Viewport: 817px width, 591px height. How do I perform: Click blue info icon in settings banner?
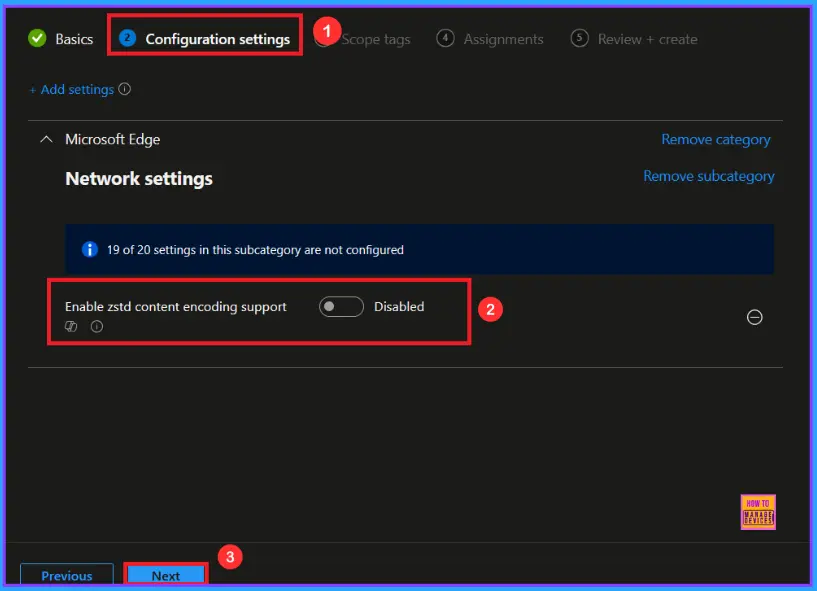click(90, 249)
